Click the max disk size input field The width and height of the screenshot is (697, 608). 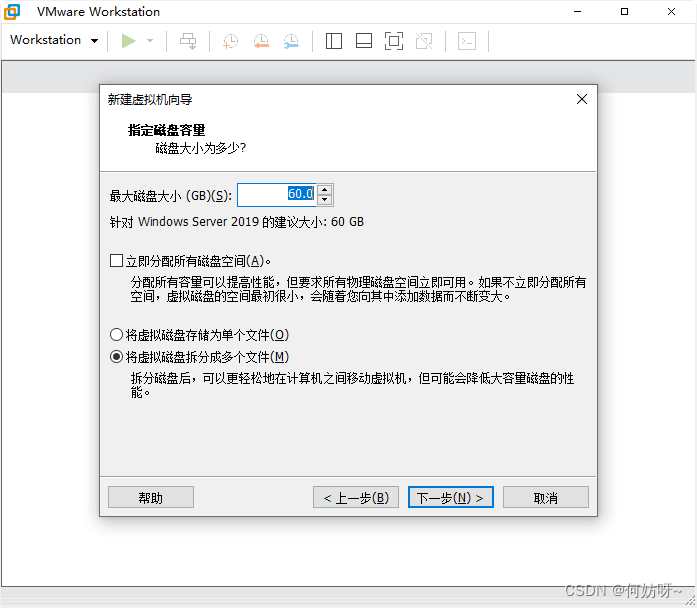(x=276, y=195)
